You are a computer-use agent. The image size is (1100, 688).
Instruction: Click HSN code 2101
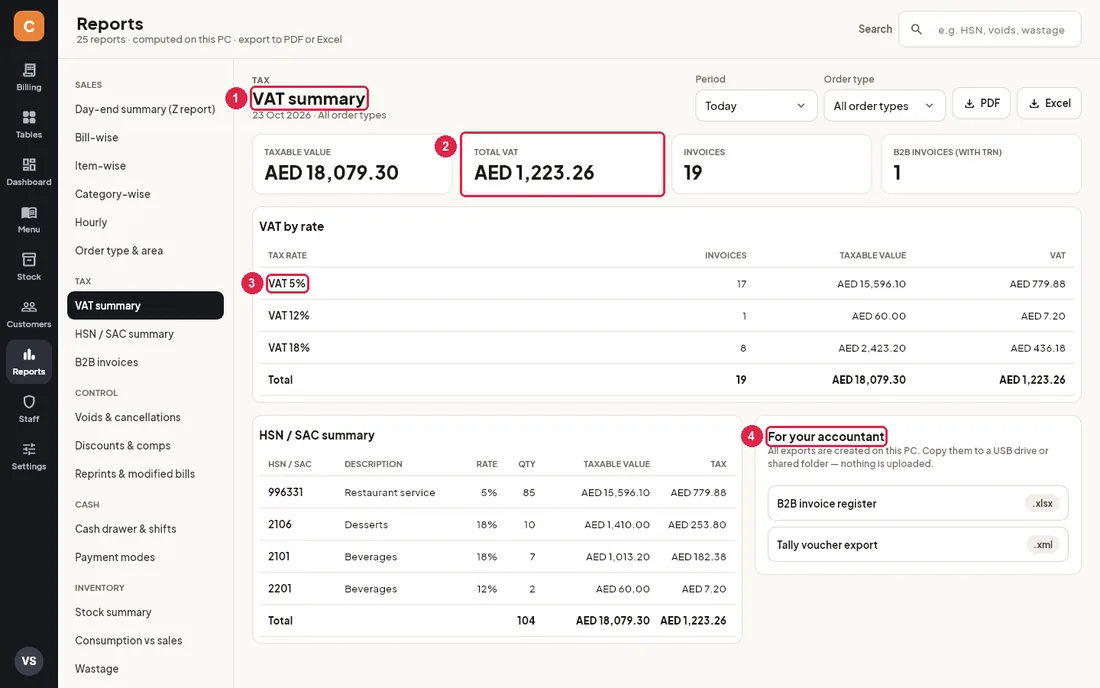coord(279,556)
